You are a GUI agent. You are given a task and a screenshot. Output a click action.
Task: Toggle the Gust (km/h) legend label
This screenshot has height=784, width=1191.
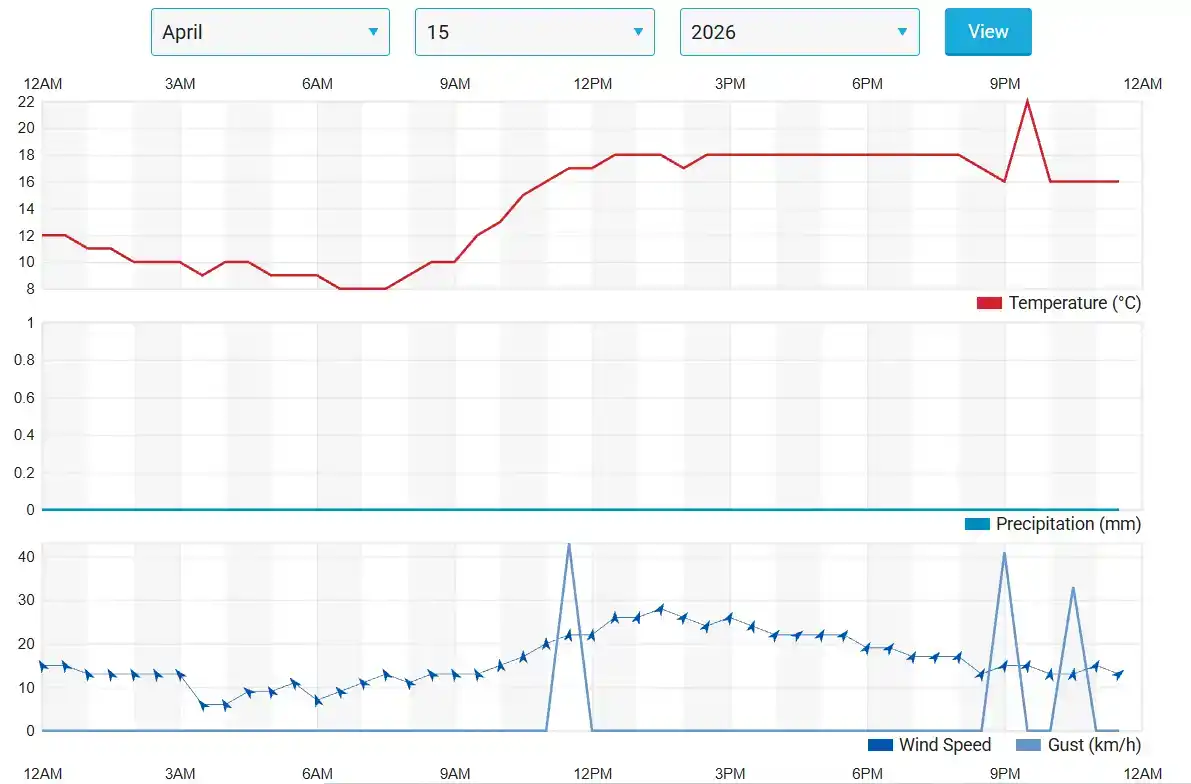click(x=1093, y=745)
